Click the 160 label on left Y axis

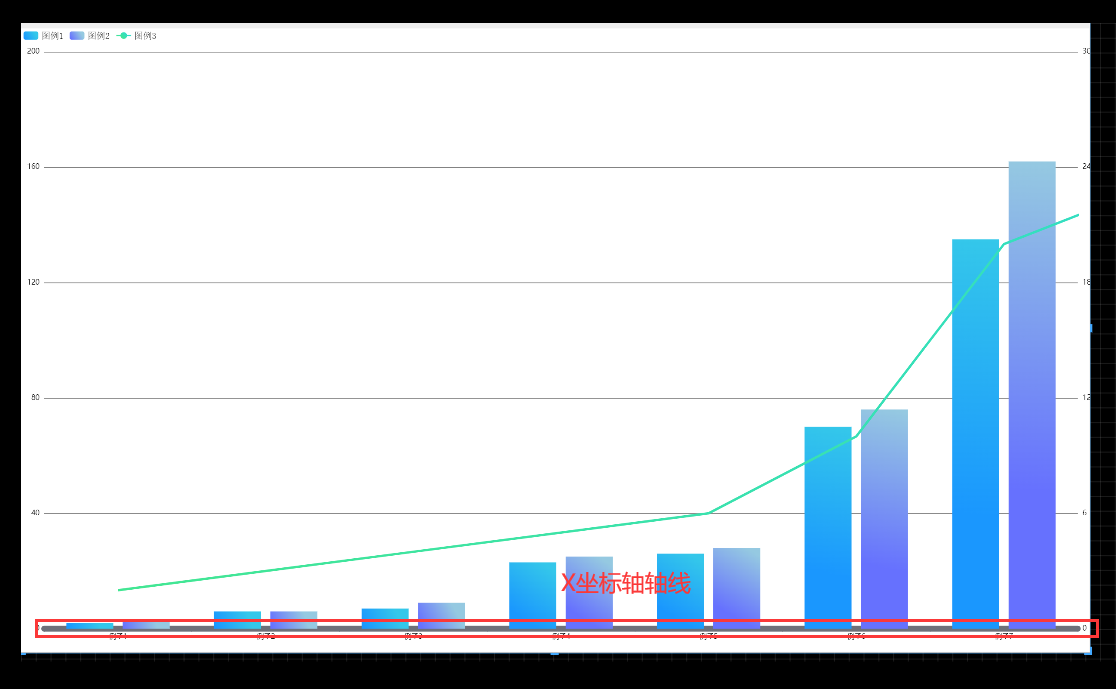point(33,167)
